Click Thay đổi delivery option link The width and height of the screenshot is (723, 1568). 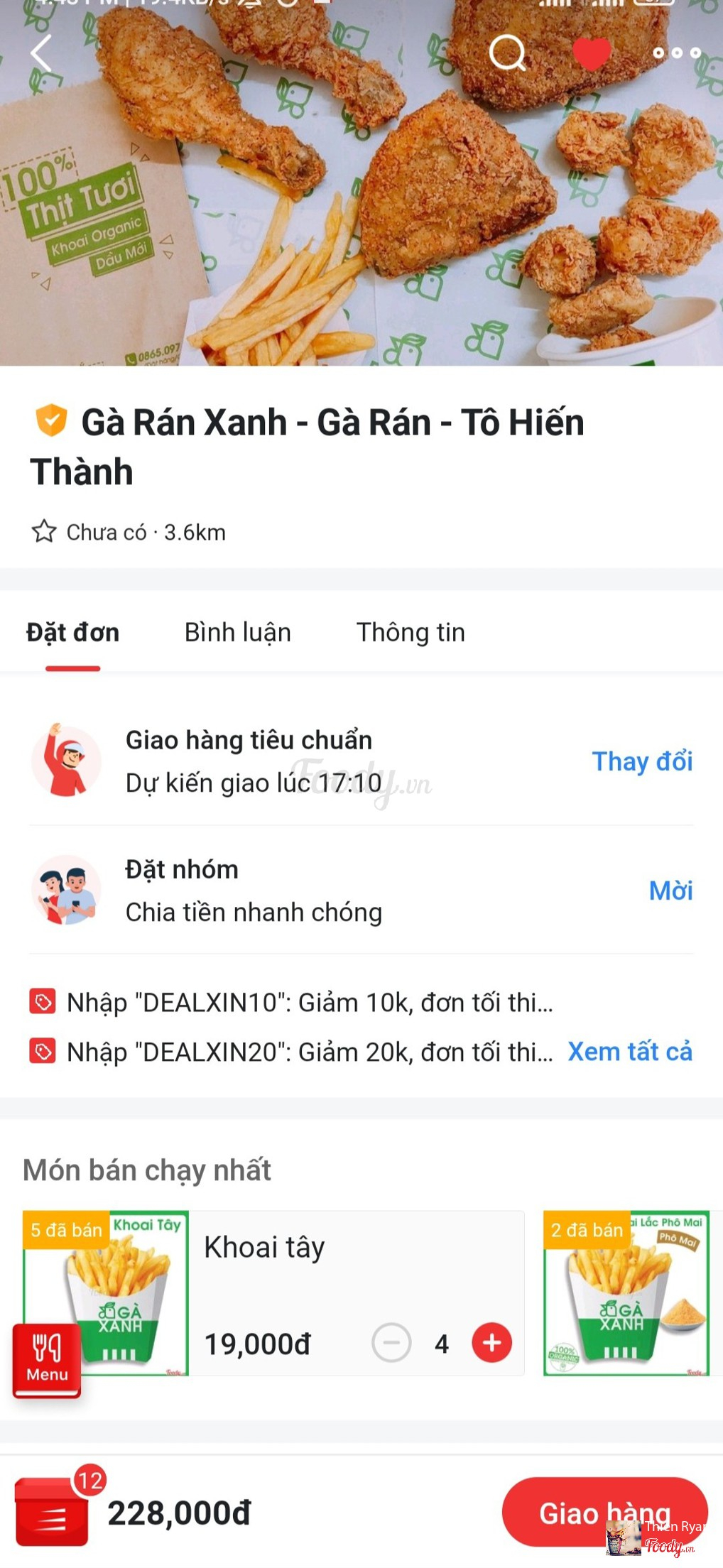642,761
